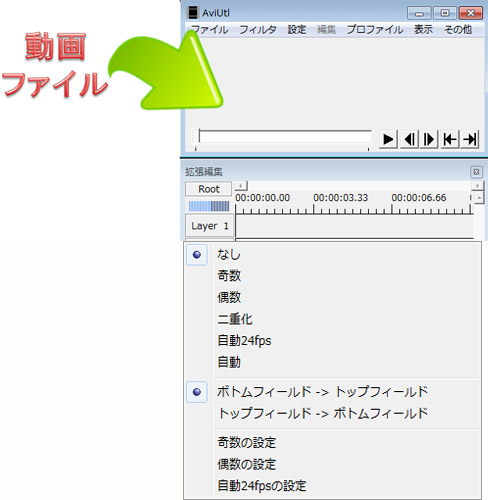This screenshot has width=488, height=500.
Task: Click the play button in AviUtl
Action: click(388, 139)
